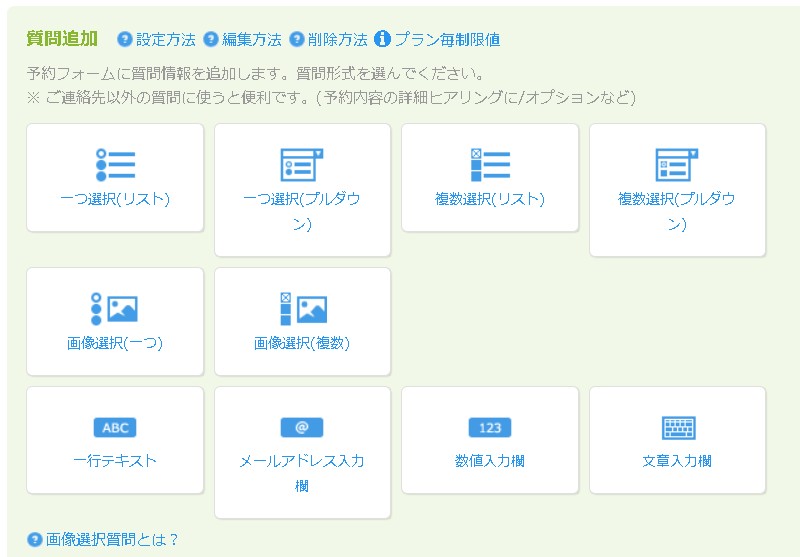Click the multiple image selection icon
The height and width of the screenshot is (557, 800).
[x=302, y=308]
